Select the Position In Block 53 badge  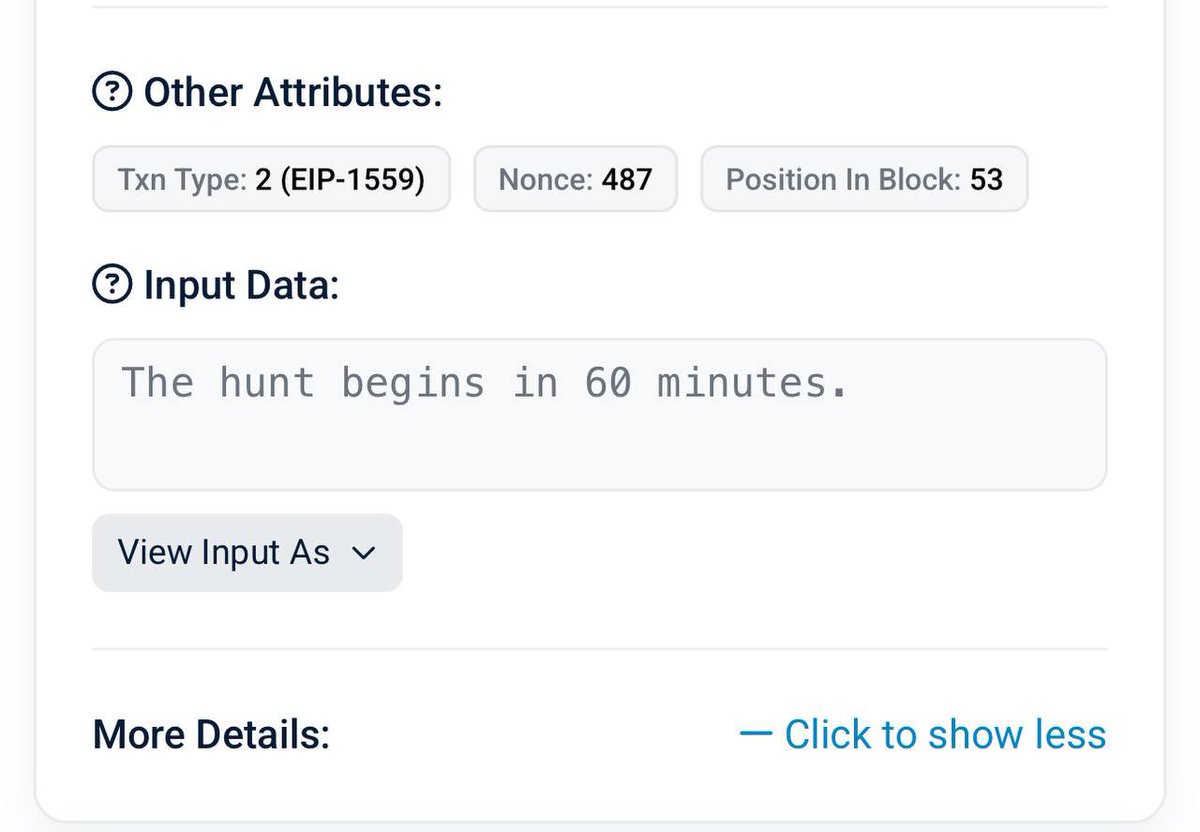(864, 179)
